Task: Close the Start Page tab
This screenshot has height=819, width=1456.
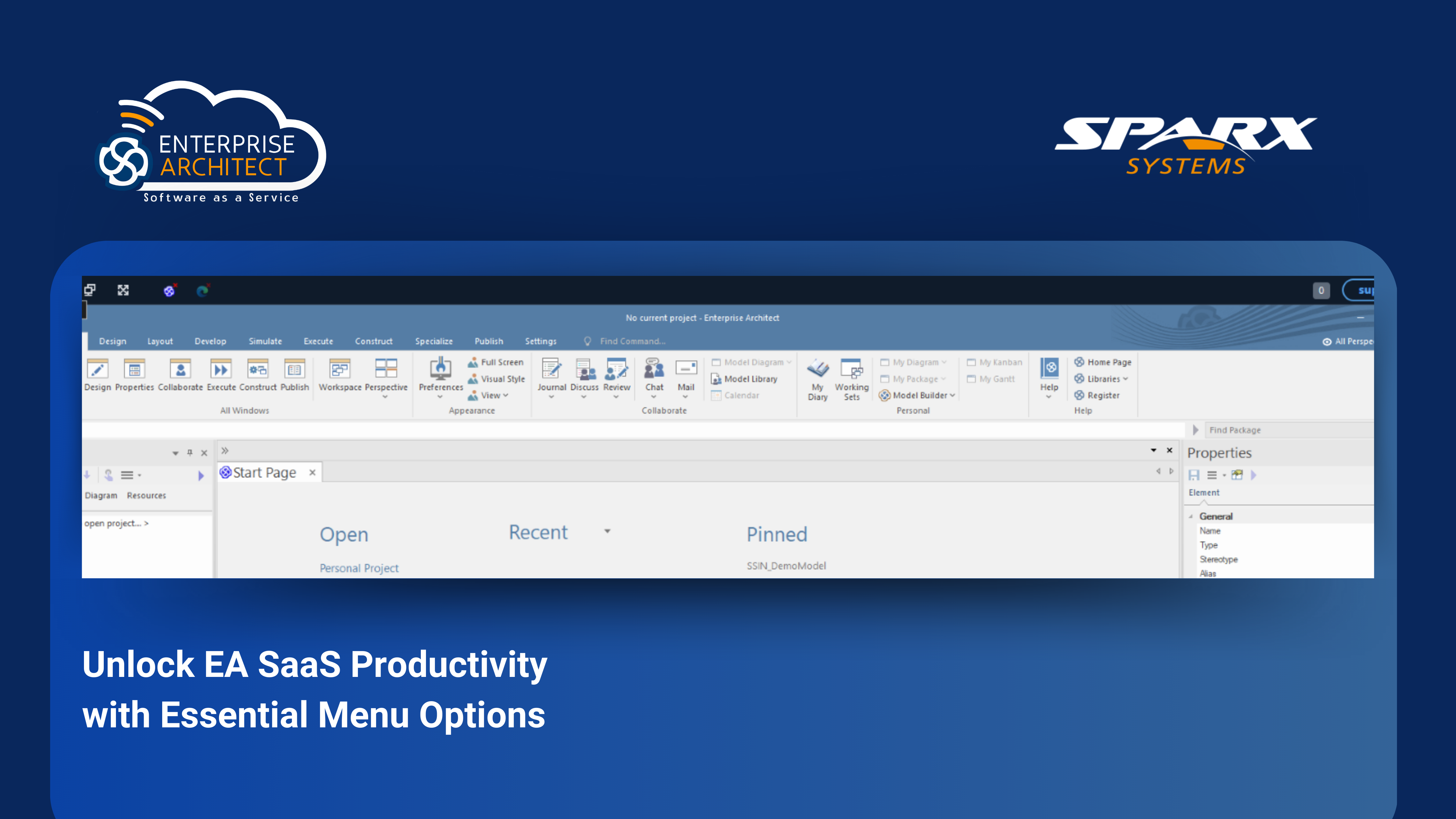Action: click(312, 473)
